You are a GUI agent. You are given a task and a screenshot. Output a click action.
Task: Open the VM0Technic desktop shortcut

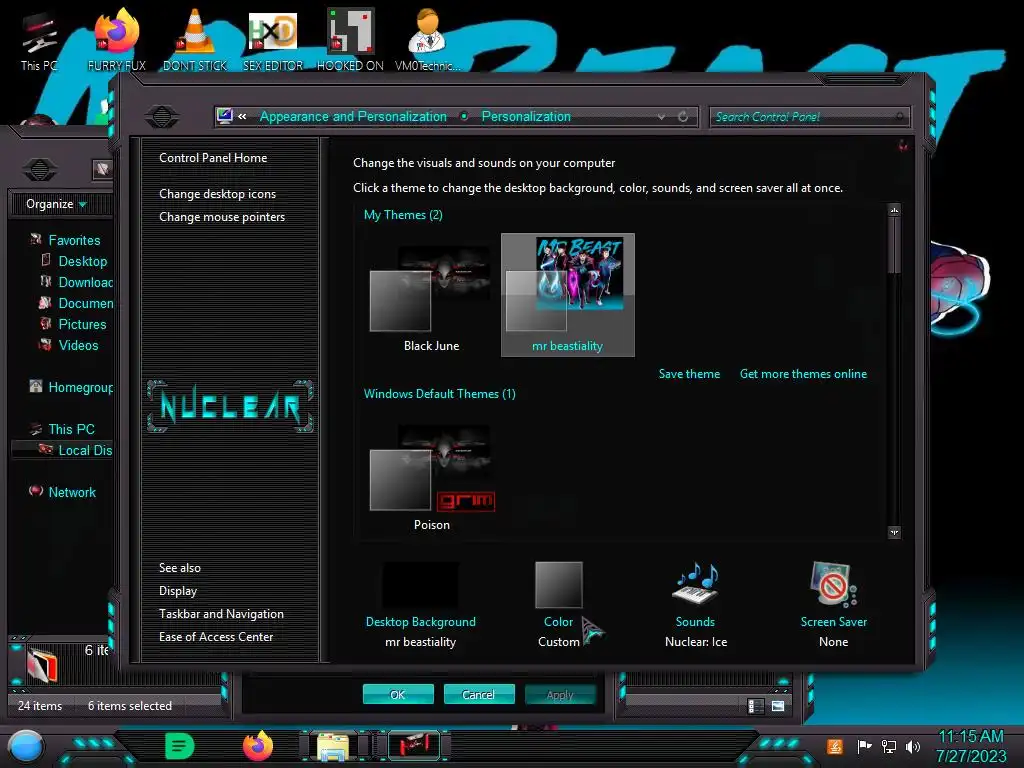click(427, 40)
